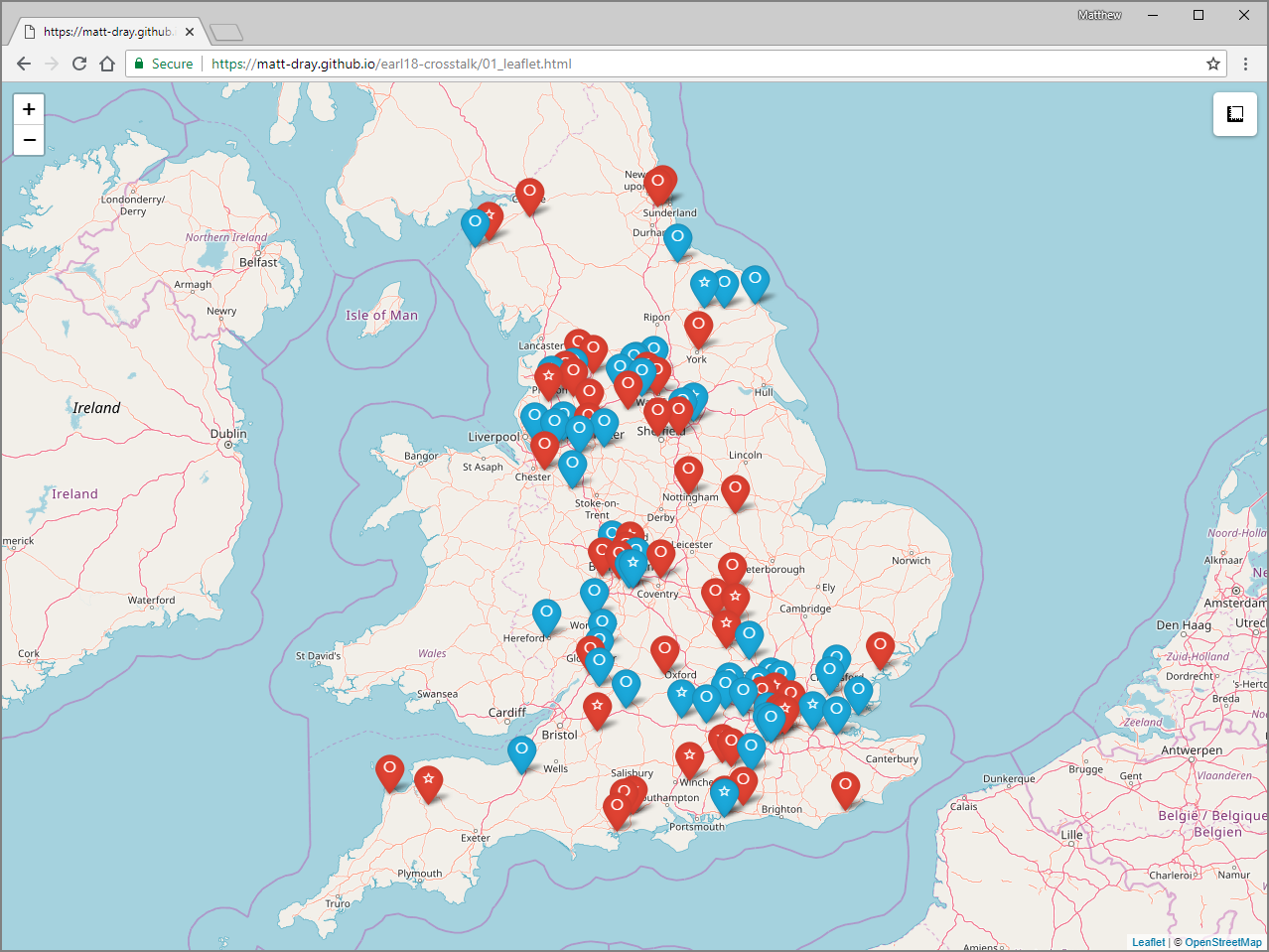The image size is (1269, 952).
Task: Close the matt-dray.github tab
Action: coord(190,32)
